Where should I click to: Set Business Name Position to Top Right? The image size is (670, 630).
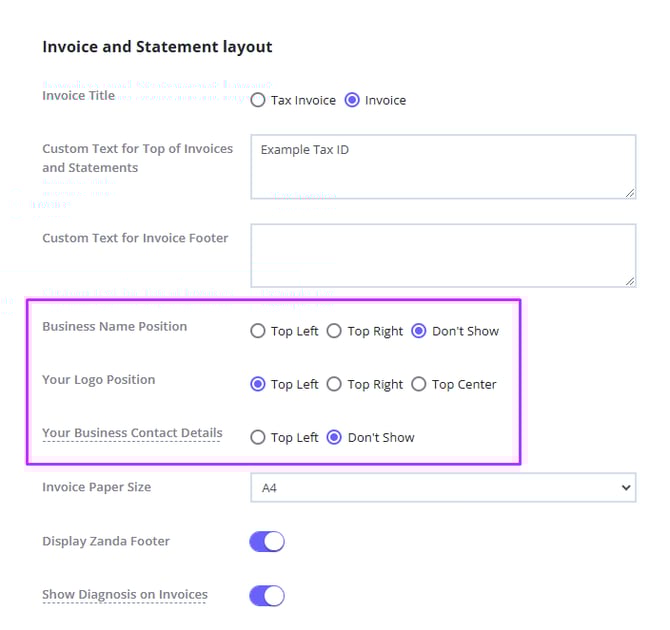335,331
